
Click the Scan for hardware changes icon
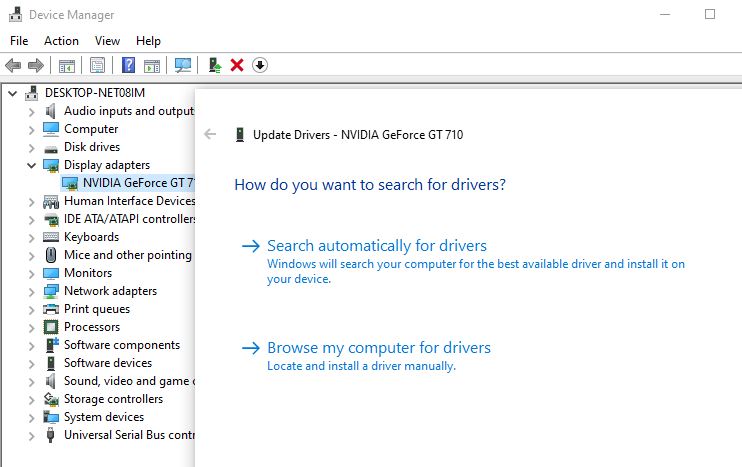183,66
